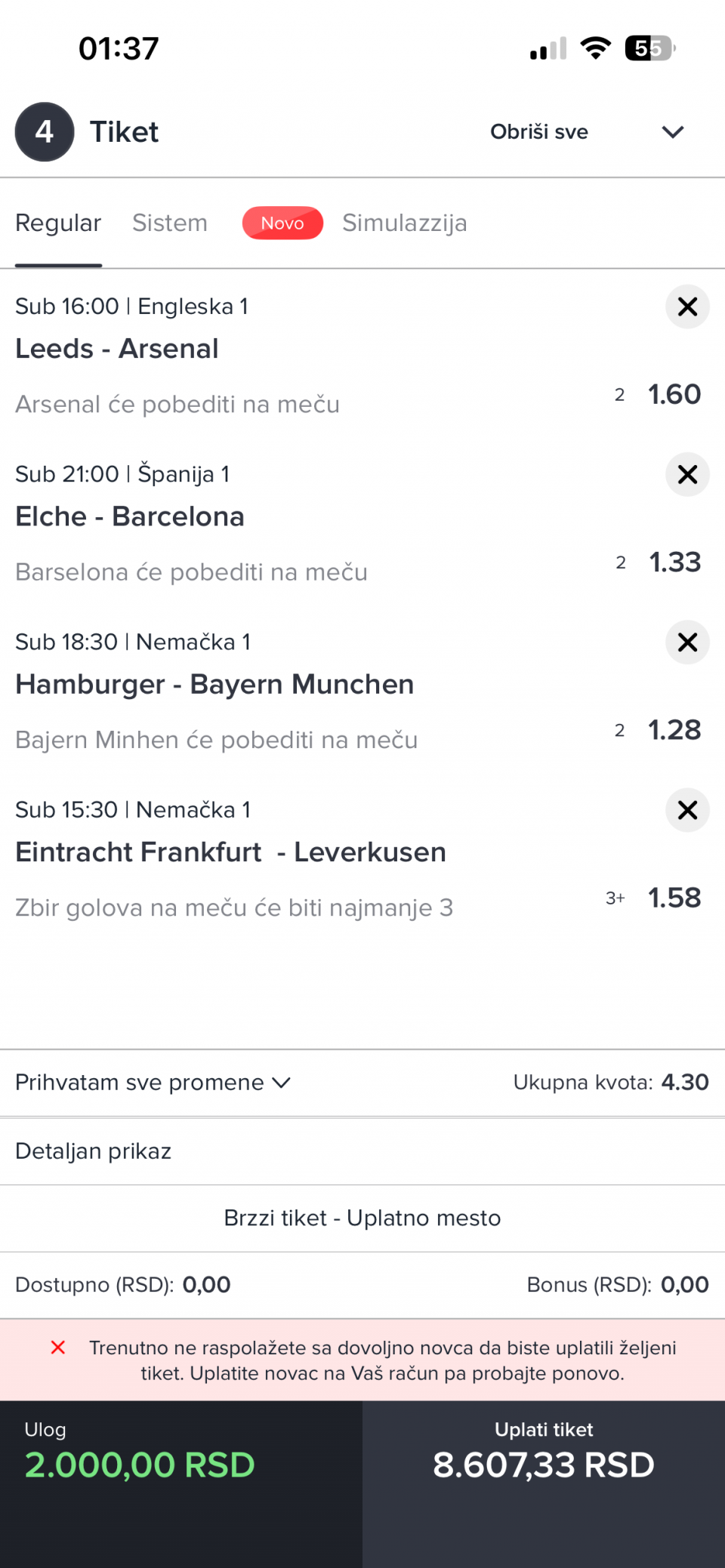Remove the Elche - Barcelona selection

pos(687,474)
